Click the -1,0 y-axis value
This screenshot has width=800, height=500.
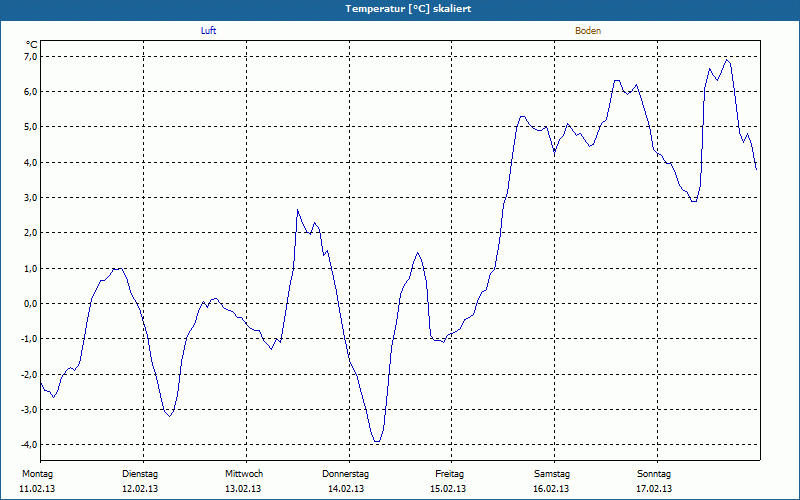(30, 339)
